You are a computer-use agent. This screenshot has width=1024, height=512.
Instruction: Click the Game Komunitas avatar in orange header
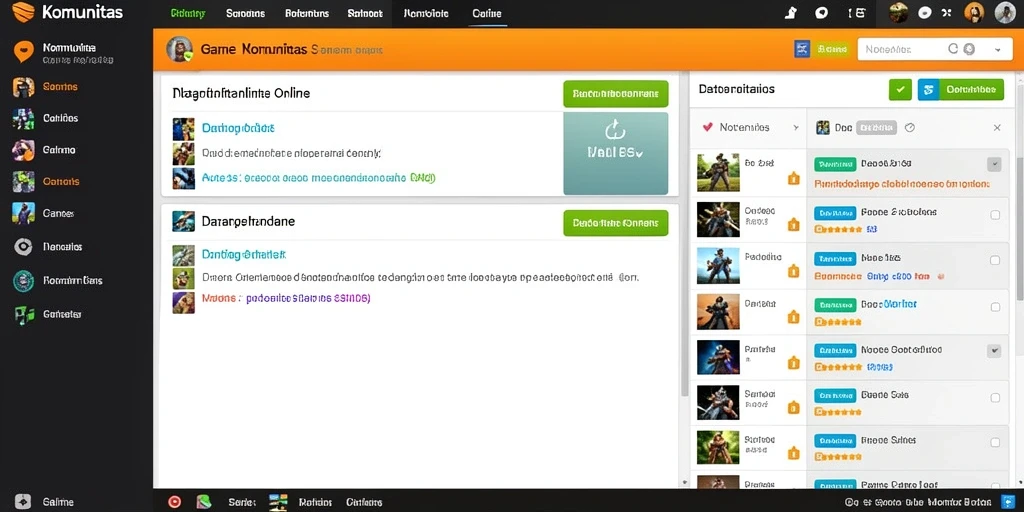(180, 50)
